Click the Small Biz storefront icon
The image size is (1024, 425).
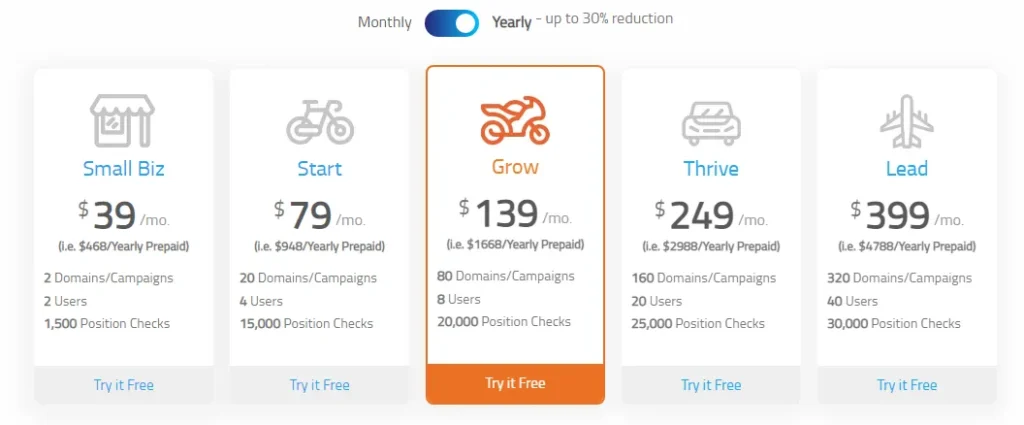tap(122, 121)
